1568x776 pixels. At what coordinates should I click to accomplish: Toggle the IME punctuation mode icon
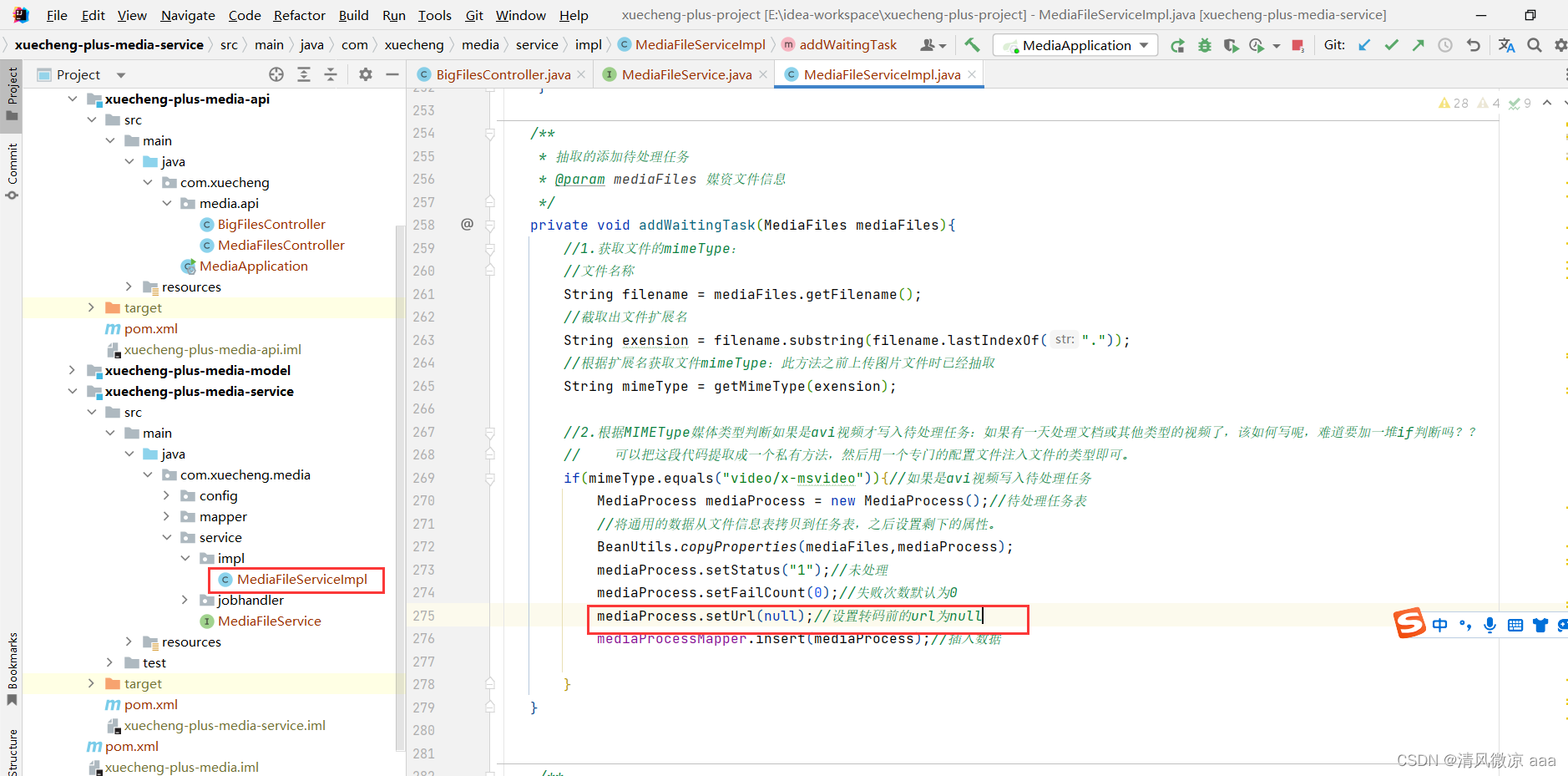point(1465,625)
